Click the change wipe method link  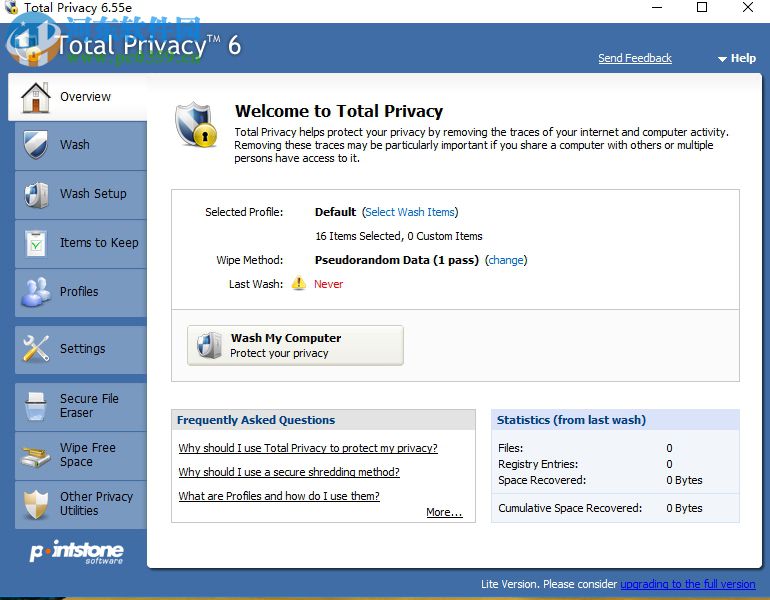coord(506,260)
